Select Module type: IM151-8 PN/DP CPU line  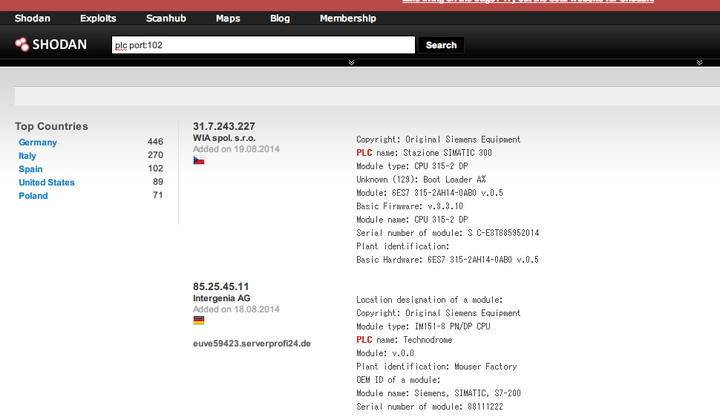pyautogui.click(x=423, y=326)
